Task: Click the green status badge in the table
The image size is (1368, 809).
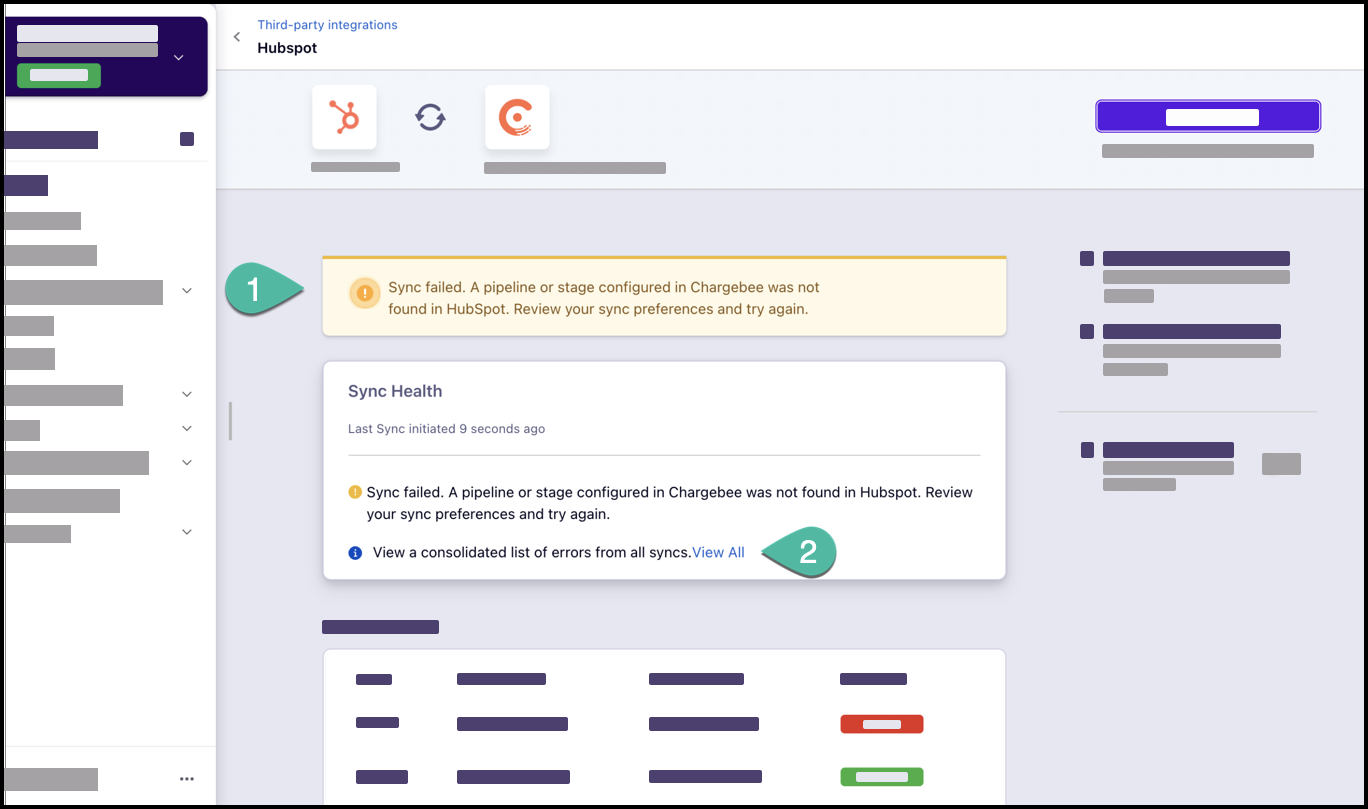Action: coord(881,777)
